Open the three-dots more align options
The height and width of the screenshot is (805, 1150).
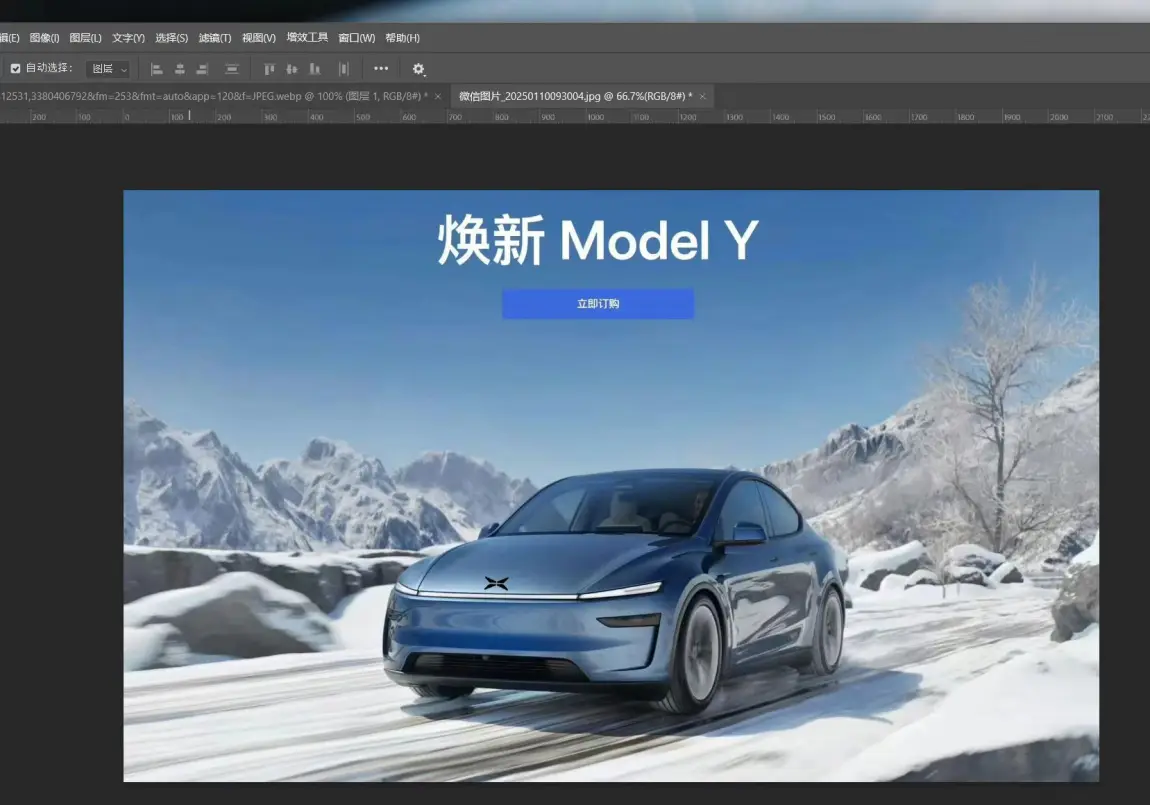coord(381,68)
